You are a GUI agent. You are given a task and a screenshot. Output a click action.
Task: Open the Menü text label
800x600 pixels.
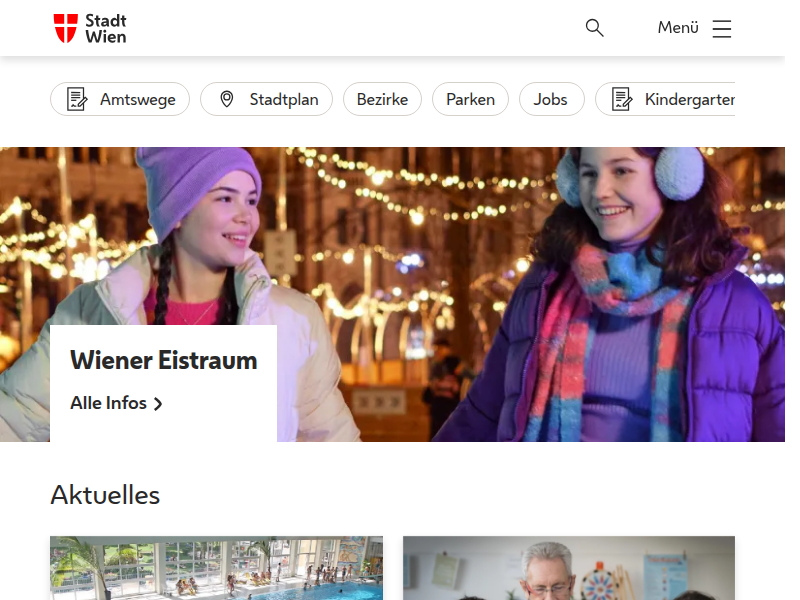677,28
